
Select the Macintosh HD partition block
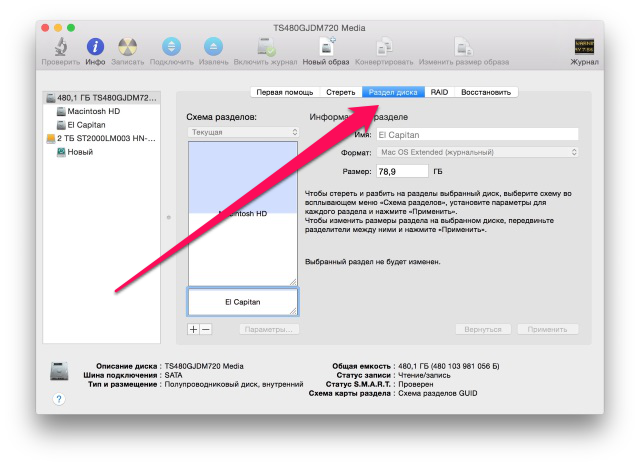[x=243, y=213]
